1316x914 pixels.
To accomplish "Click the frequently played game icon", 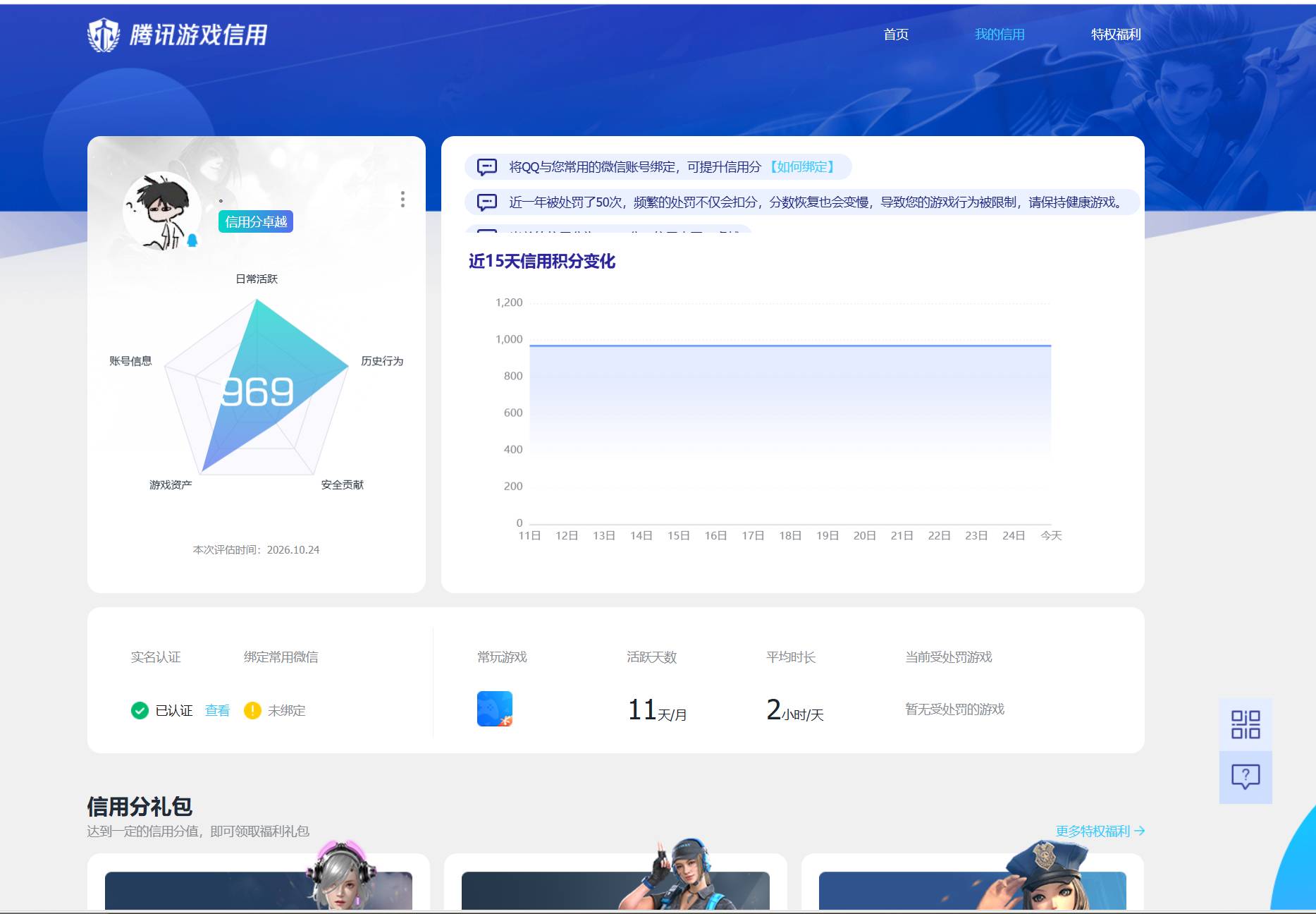I will [495, 709].
